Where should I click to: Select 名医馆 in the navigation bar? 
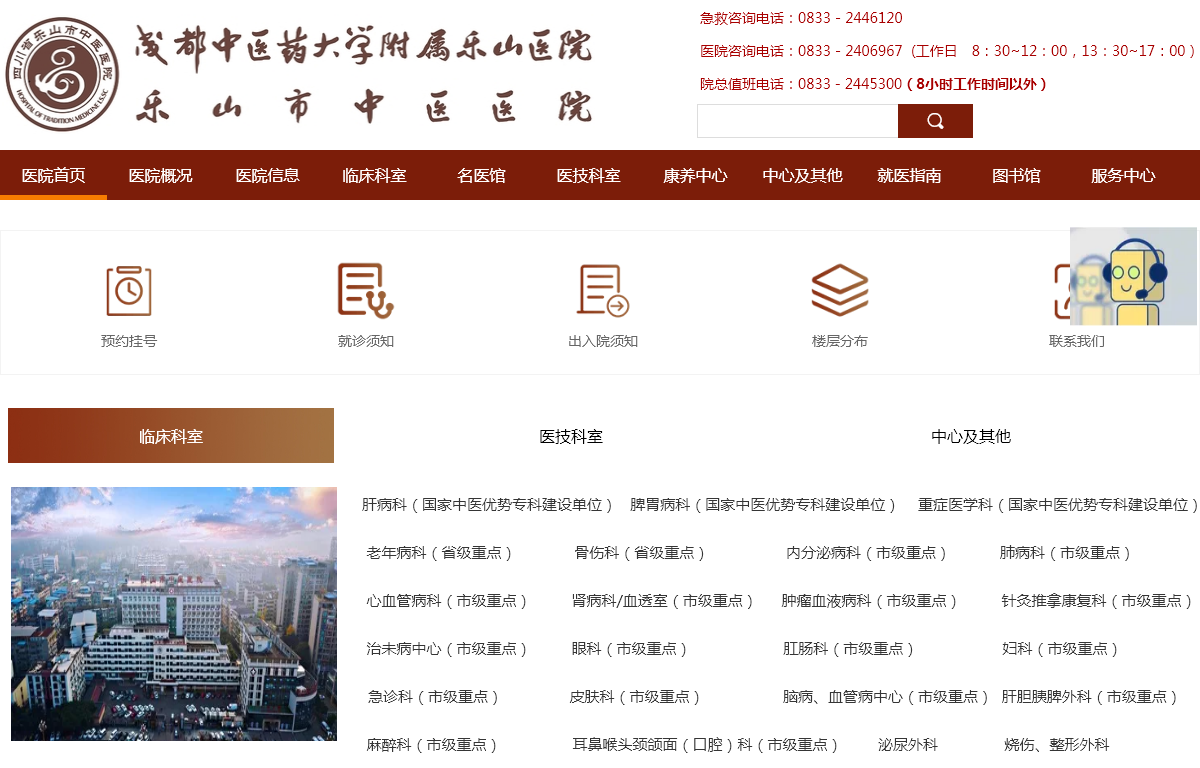click(x=481, y=176)
